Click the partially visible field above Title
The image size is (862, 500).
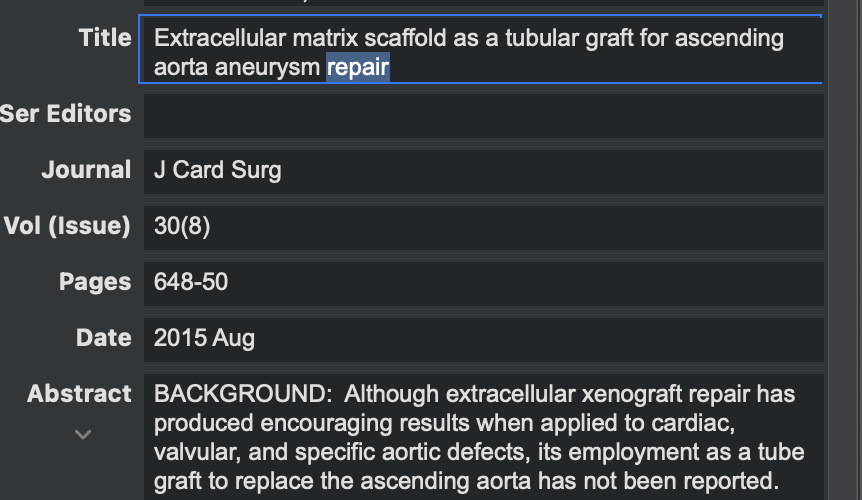click(x=484, y=3)
